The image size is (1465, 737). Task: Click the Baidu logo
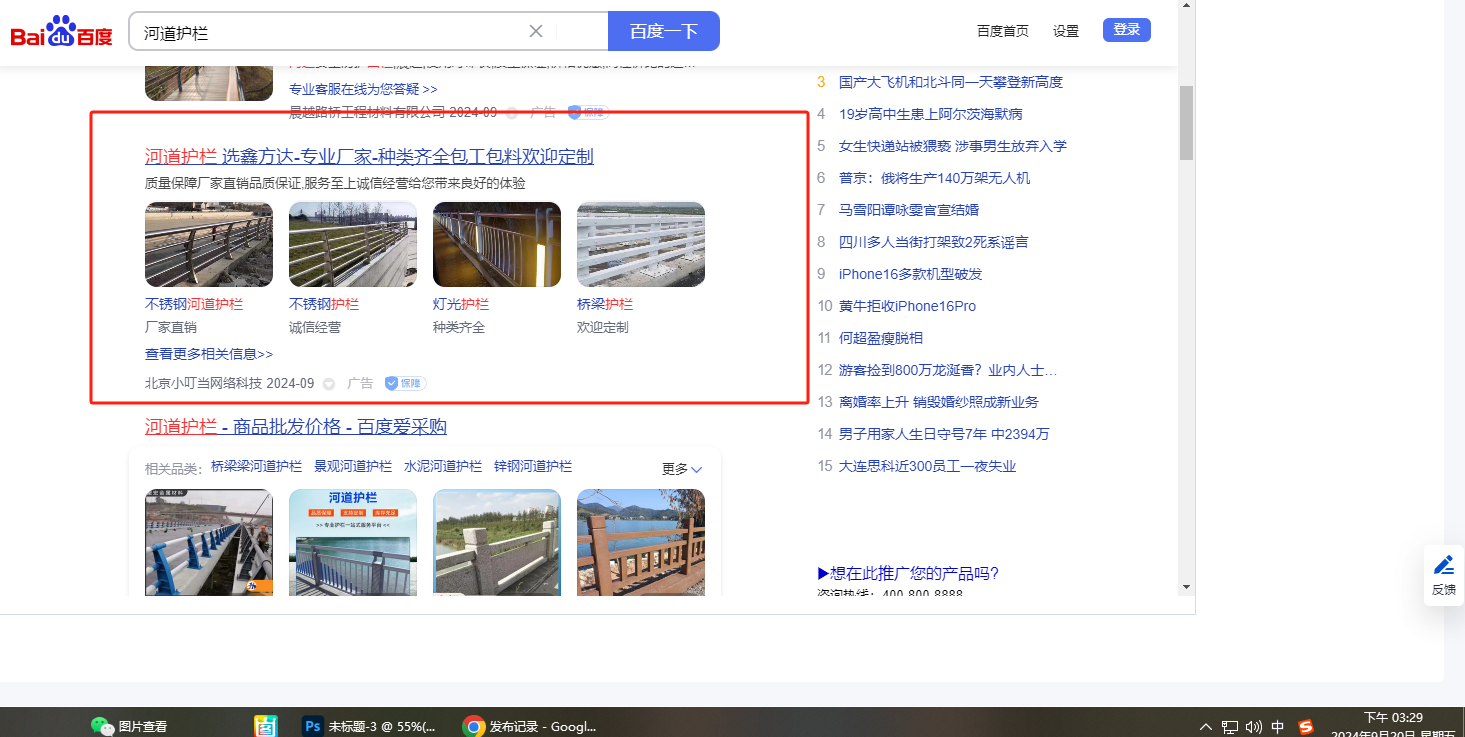[61, 32]
